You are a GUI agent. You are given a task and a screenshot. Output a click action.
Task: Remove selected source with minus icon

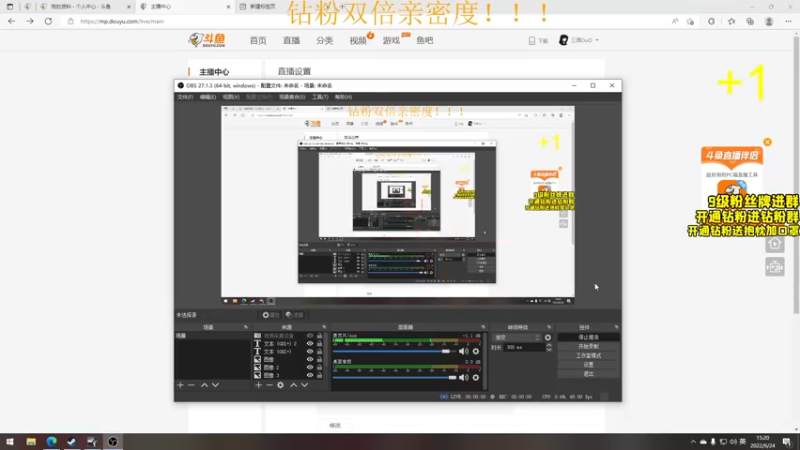(269, 385)
